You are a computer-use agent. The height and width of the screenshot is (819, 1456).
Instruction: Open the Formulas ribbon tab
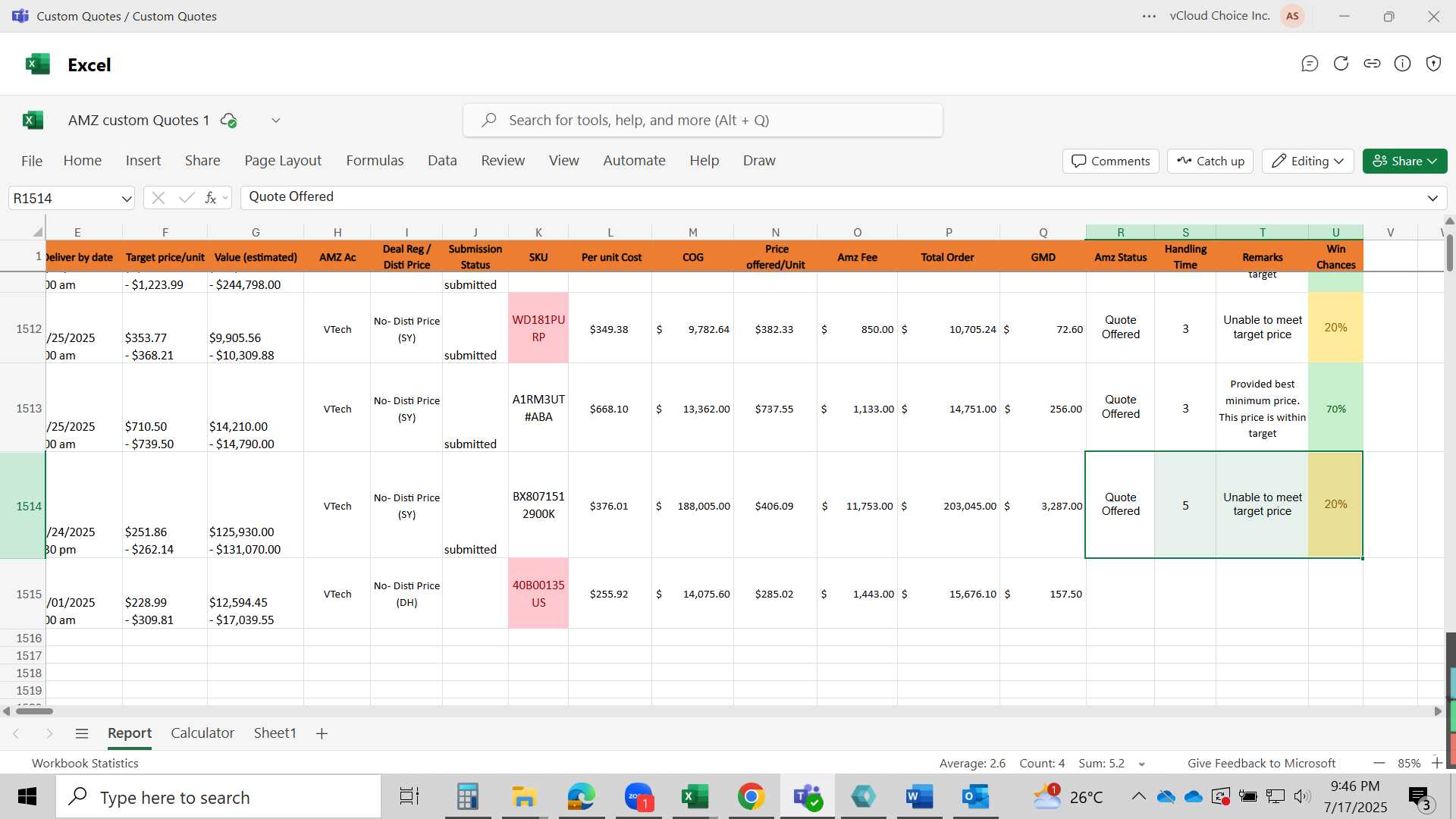375,161
